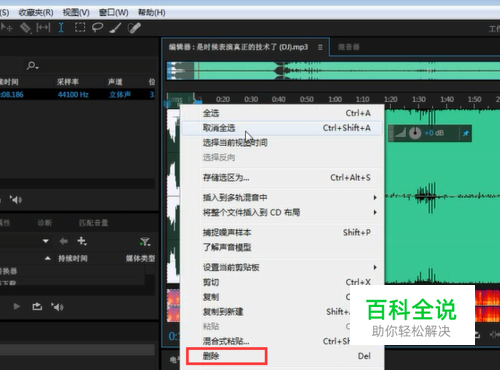Open the 收藏夹(R) menu
Viewport: 500px width, 370px height.
(x=36, y=13)
